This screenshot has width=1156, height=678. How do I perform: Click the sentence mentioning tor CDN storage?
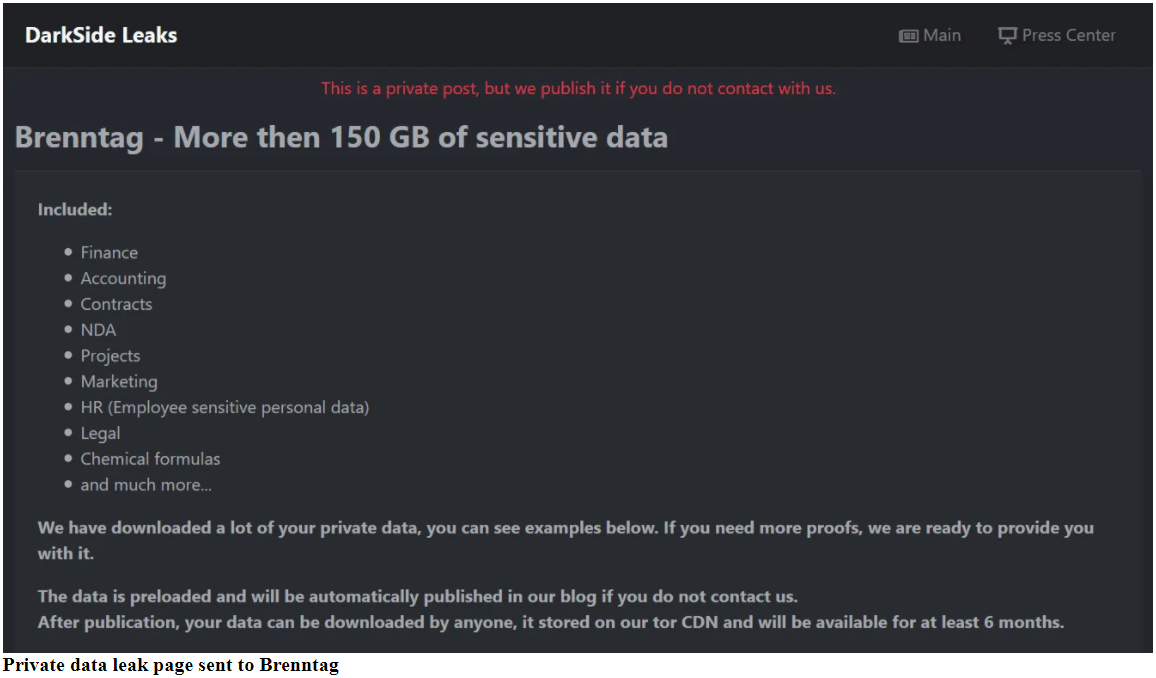pos(550,622)
